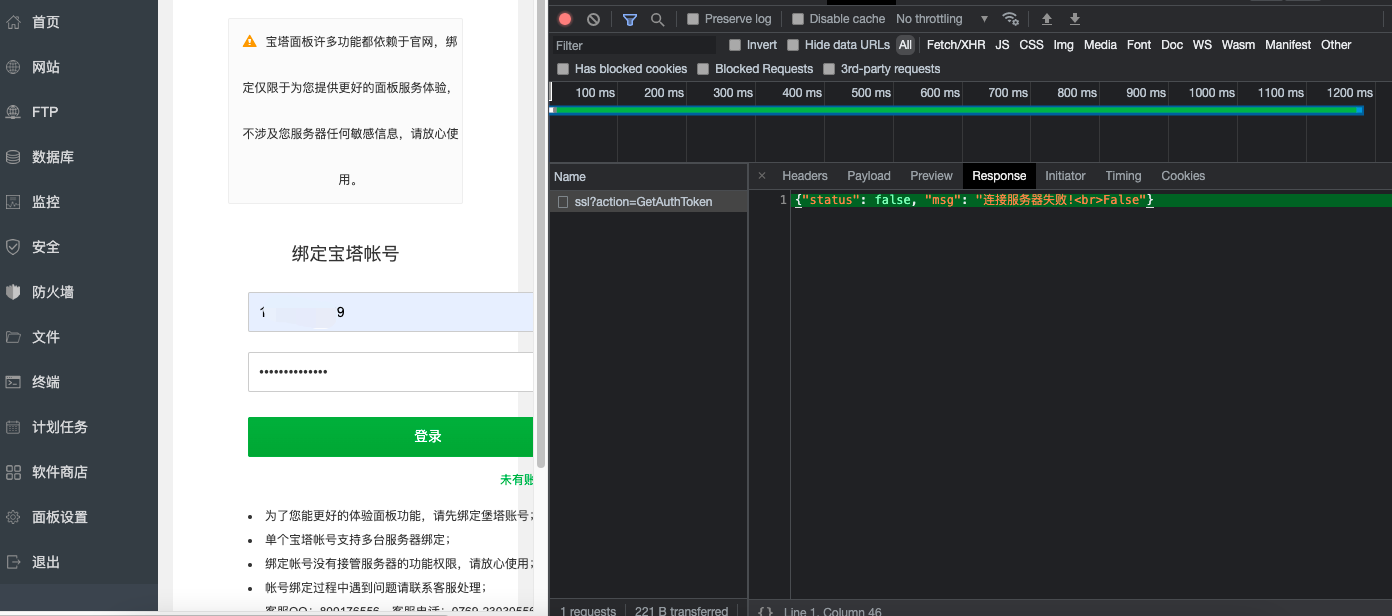Open the 网站 globe icon in sidebar

[14, 67]
